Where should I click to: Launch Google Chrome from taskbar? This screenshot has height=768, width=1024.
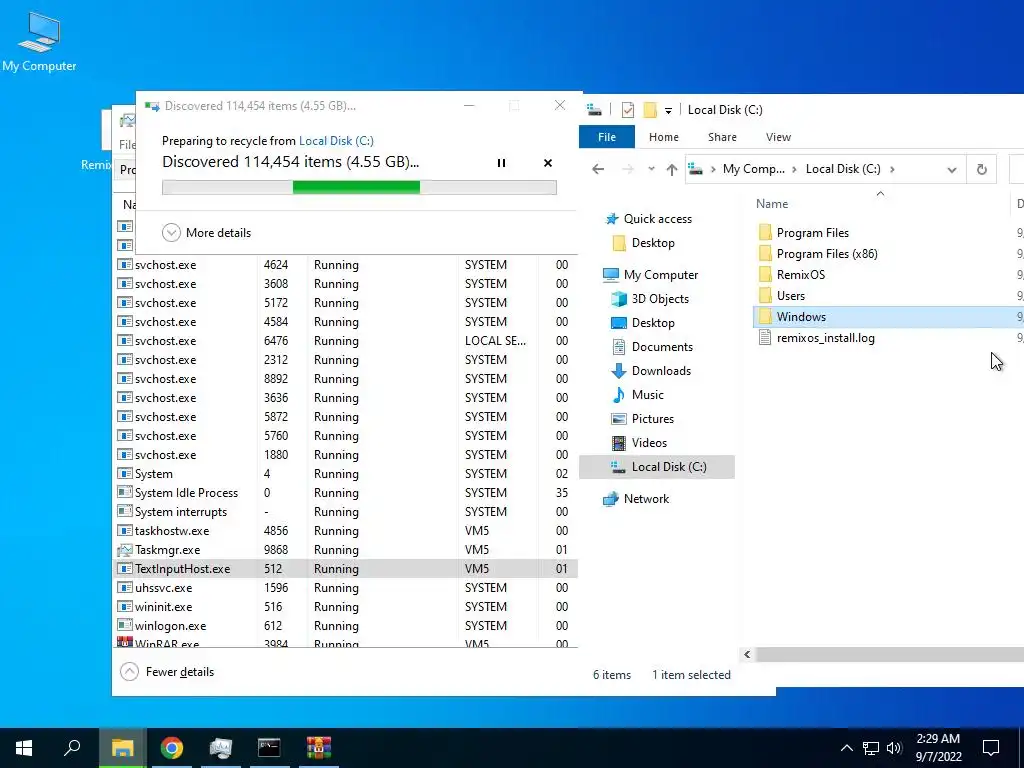click(x=172, y=748)
